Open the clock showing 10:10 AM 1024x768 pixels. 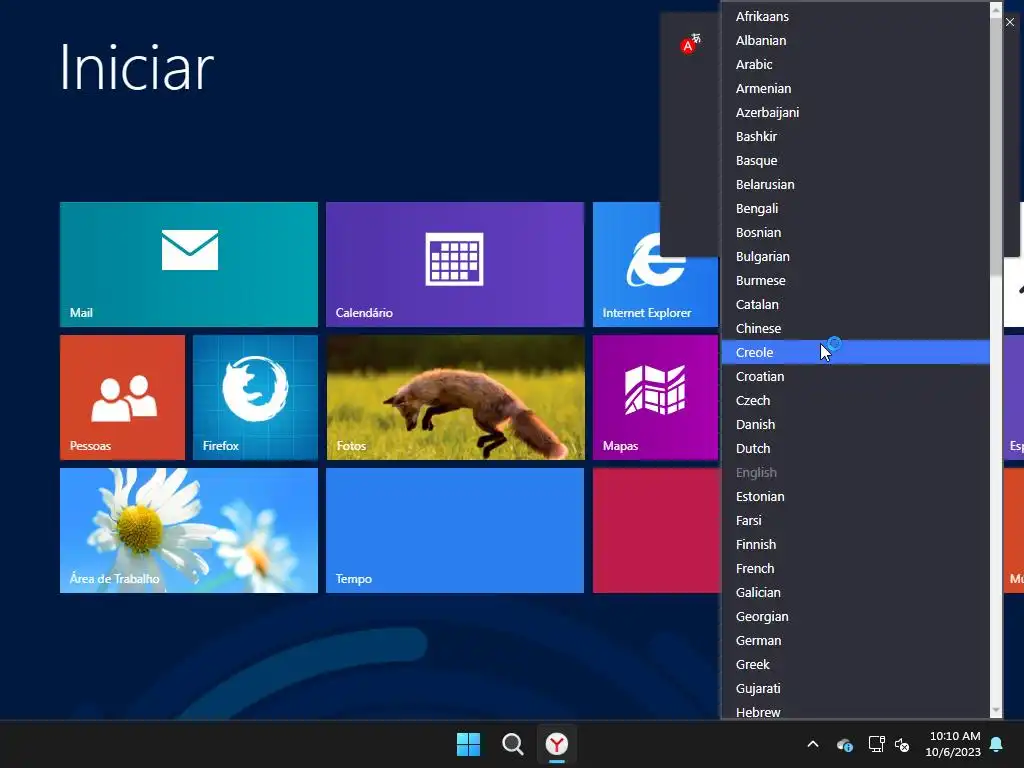coord(953,744)
